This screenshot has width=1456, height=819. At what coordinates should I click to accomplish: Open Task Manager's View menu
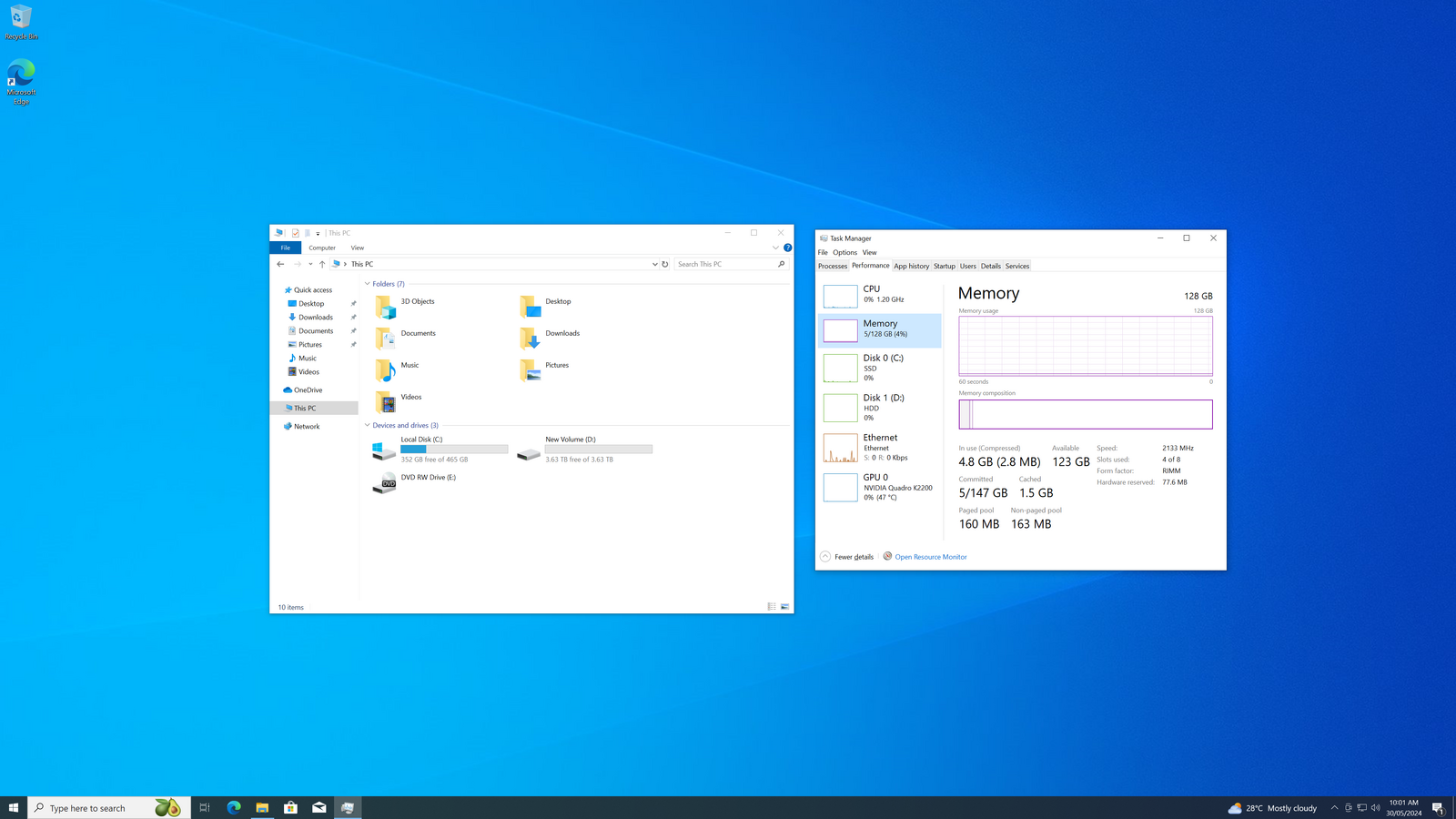click(870, 253)
